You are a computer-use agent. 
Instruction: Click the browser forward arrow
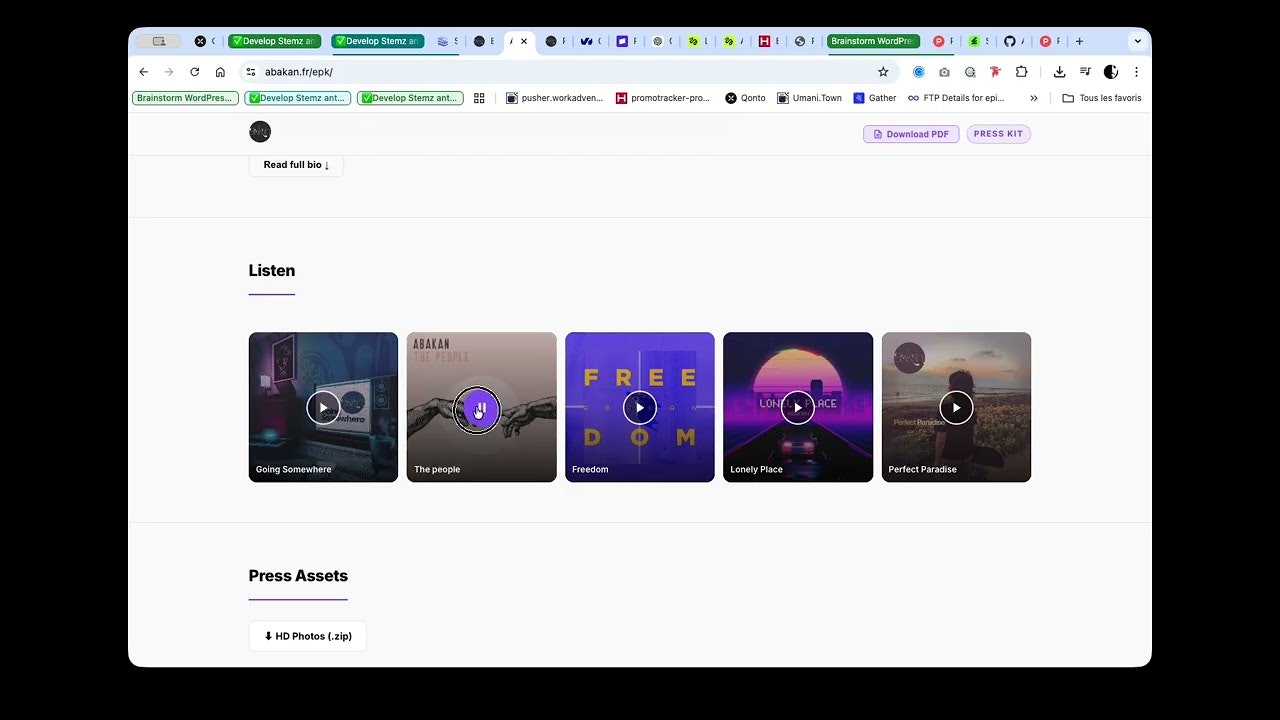tap(168, 72)
